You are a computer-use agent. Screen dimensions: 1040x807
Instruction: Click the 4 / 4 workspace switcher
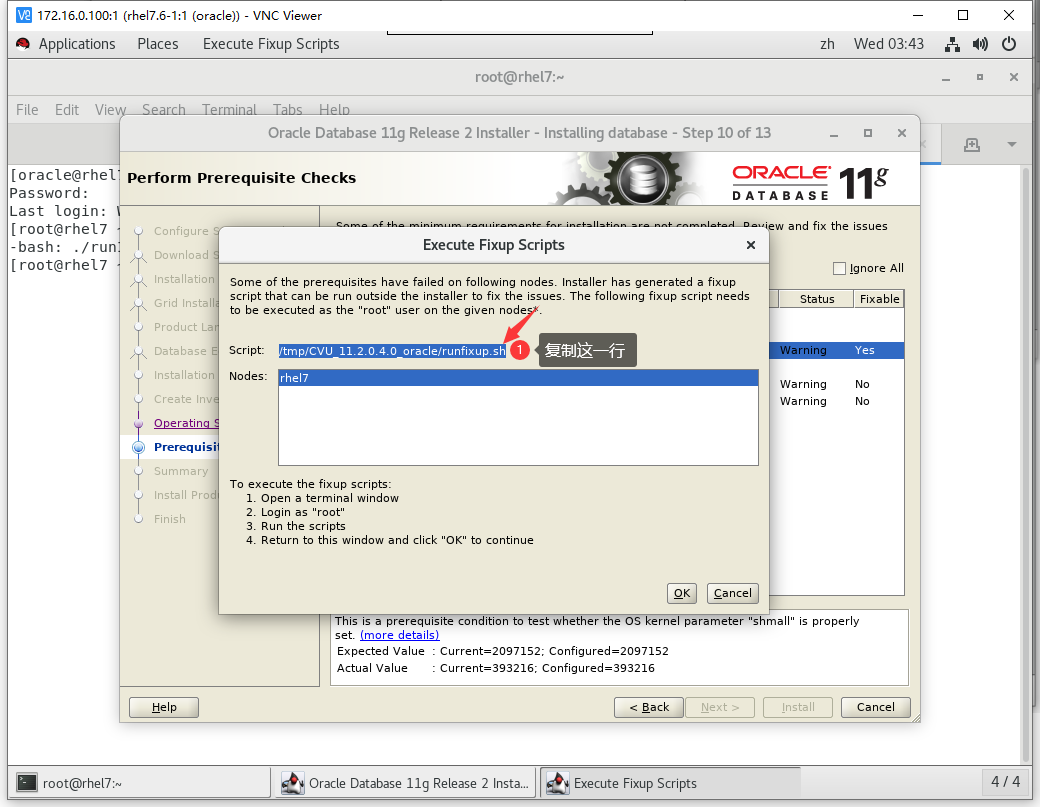point(1006,782)
